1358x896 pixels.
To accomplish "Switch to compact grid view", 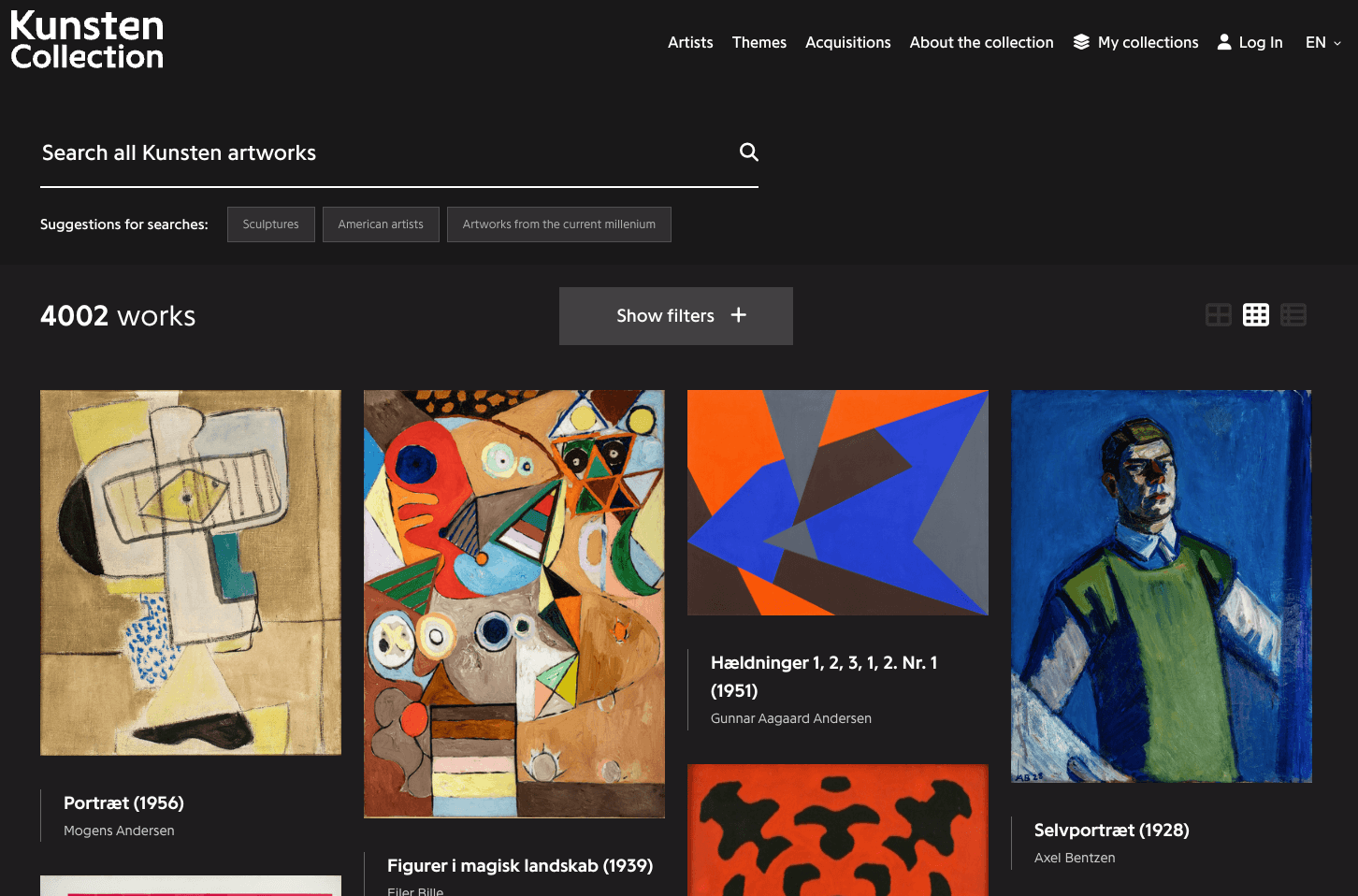I will (x=1256, y=315).
